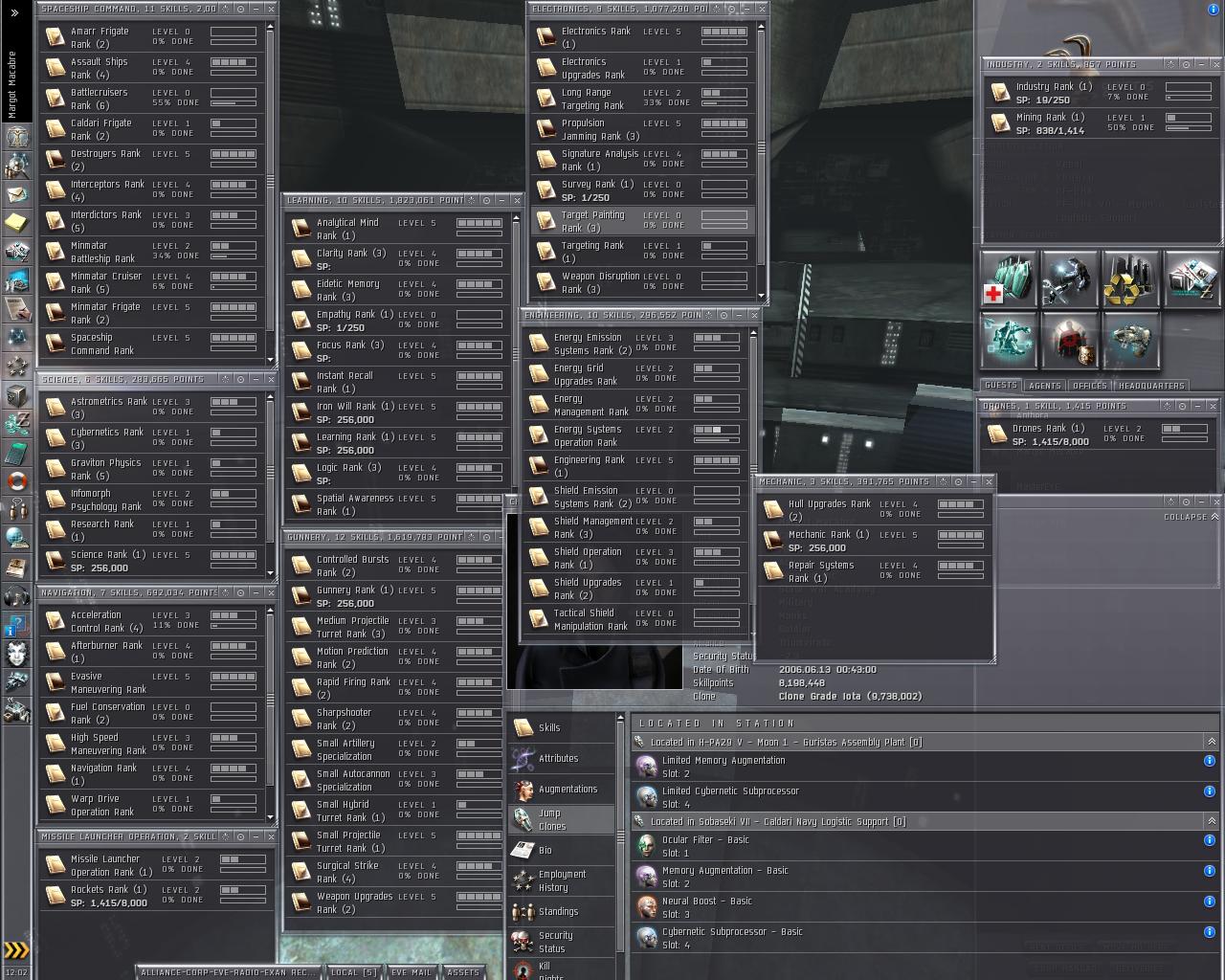Click the Battlecruisers 55% training progress bar
The height and width of the screenshot is (980, 1225).
click(234, 102)
